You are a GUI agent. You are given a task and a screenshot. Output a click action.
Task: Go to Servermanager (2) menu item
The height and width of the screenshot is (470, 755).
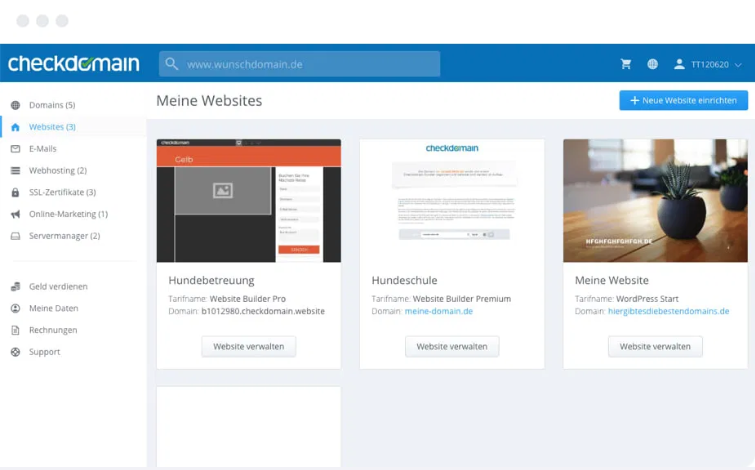[x=64, y=236]
